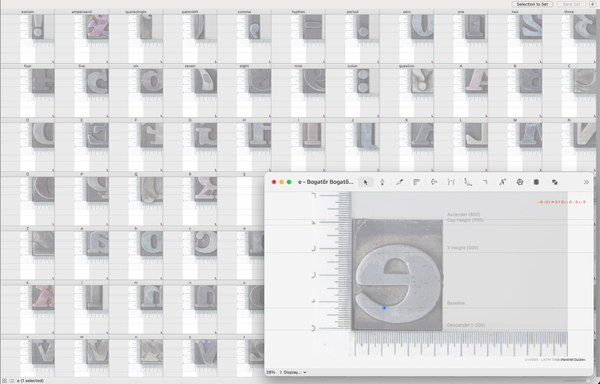The height and width of the screenshot is (384, 600).
Task: Click the 'Baseline' metric label
Action: [456, 303]
